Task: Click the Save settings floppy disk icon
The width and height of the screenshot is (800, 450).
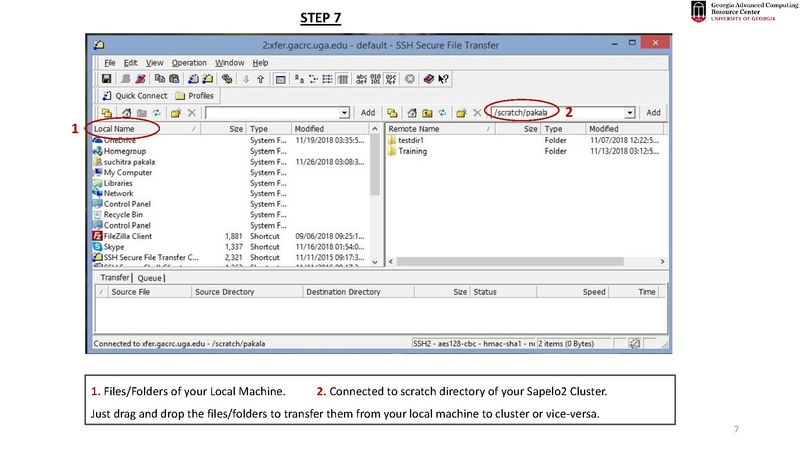Action: pyautogui.click(x=106, y=79)
